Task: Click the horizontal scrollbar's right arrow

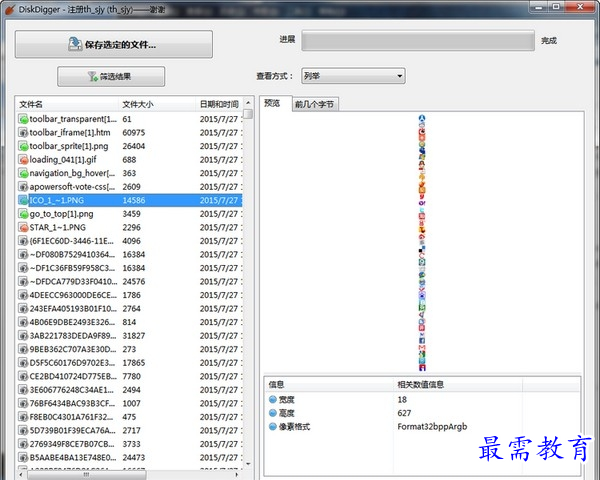Action: [x=236, y=475]
